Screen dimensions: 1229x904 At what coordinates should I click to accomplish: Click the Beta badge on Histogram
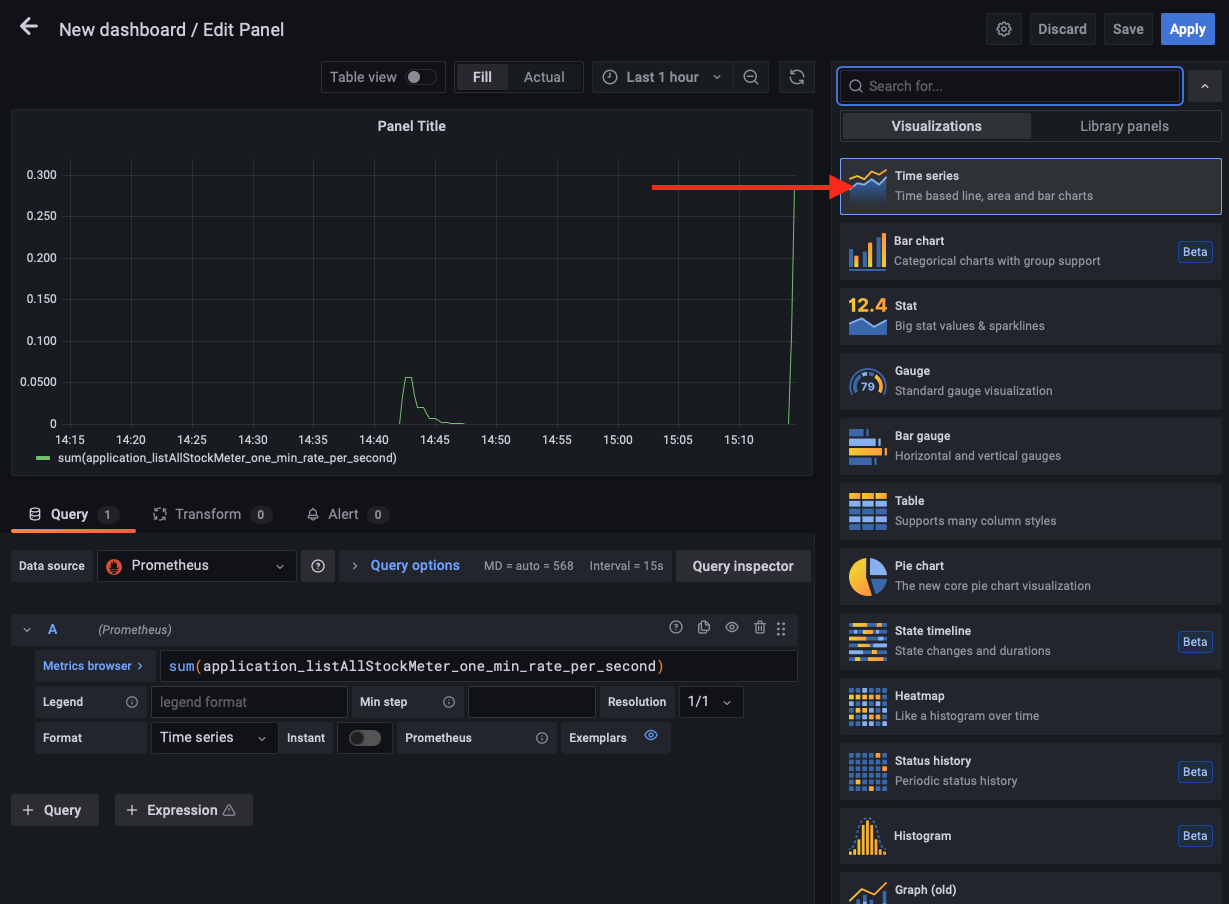[x=1195, y=836]
